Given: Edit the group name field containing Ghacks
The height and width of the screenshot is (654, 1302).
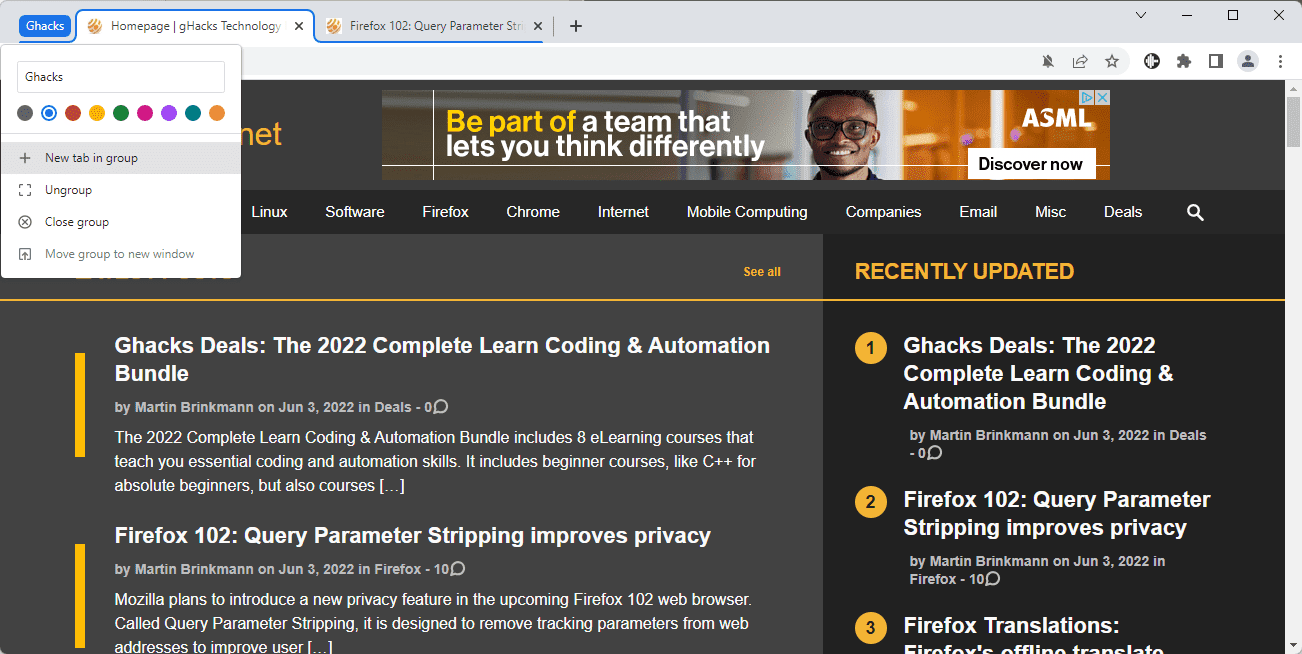Looking at the screenshot, I should click(x=121, y=77).
